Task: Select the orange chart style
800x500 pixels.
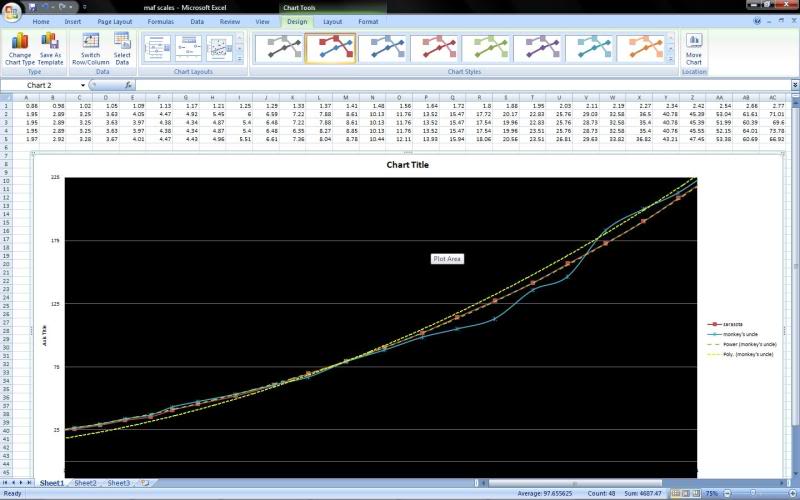Action: tap(640, 48)
